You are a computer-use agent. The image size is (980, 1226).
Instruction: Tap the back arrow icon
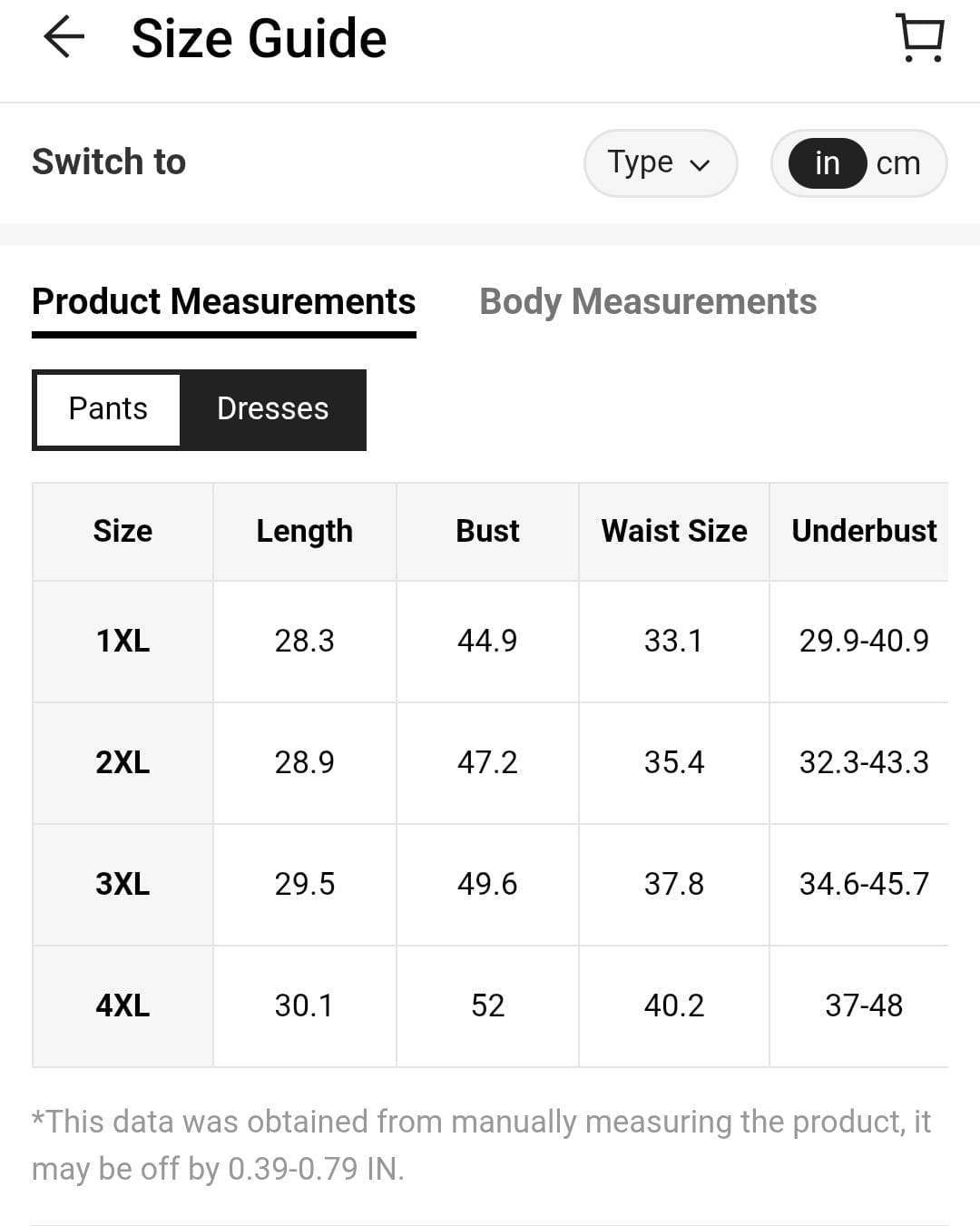(64, 38)
